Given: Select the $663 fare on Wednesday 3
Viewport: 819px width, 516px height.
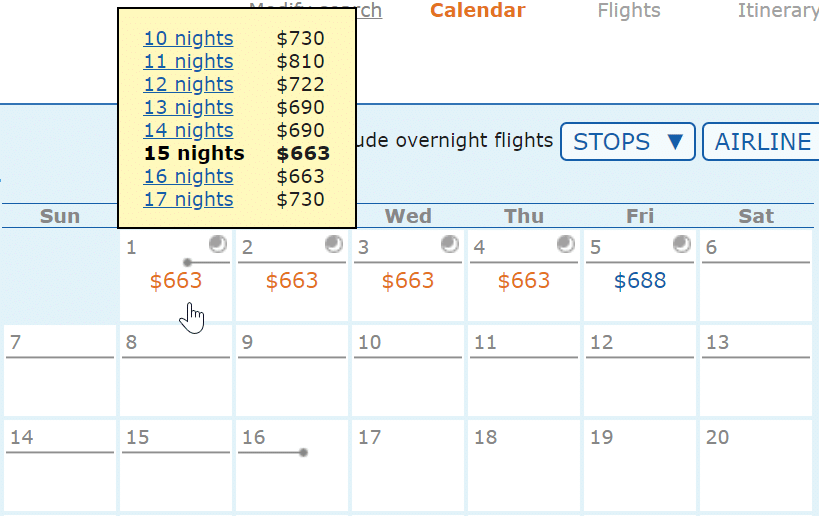Looking at the screenshot, I should click(x=408, y=281).
